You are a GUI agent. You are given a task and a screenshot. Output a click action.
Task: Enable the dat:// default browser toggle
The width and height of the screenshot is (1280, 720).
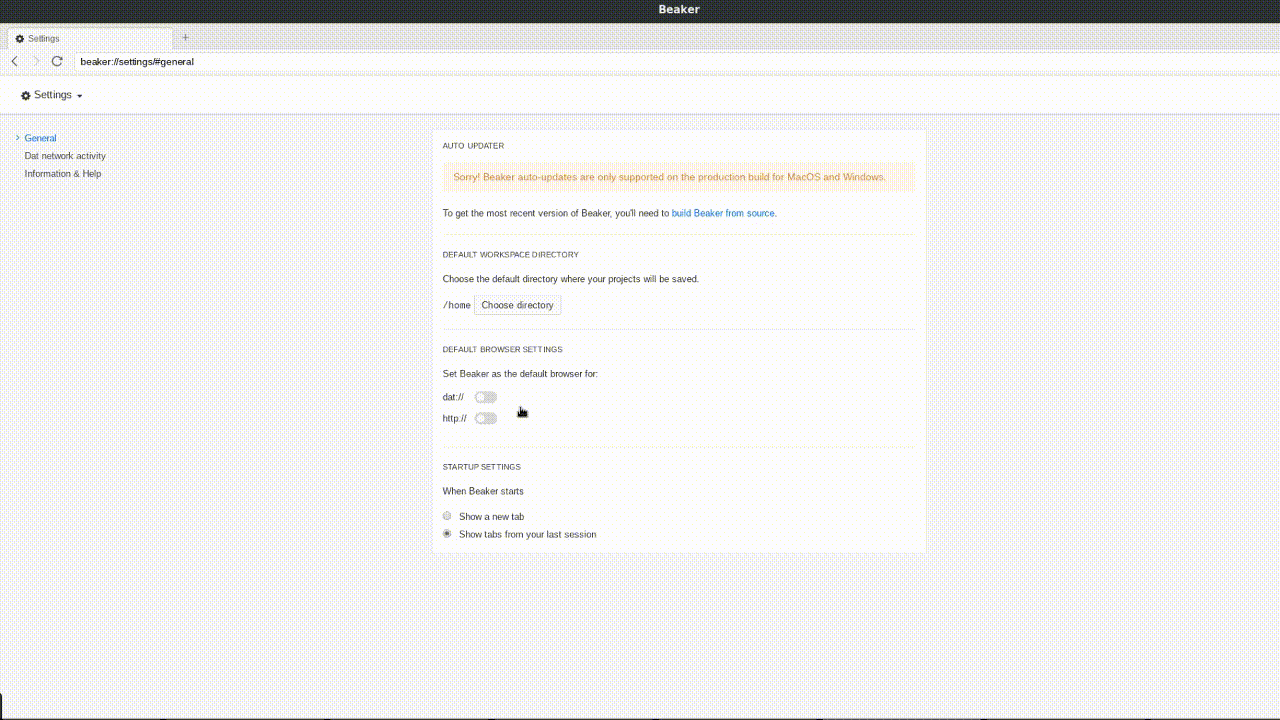pyautogui.click(x=485, y=397)
